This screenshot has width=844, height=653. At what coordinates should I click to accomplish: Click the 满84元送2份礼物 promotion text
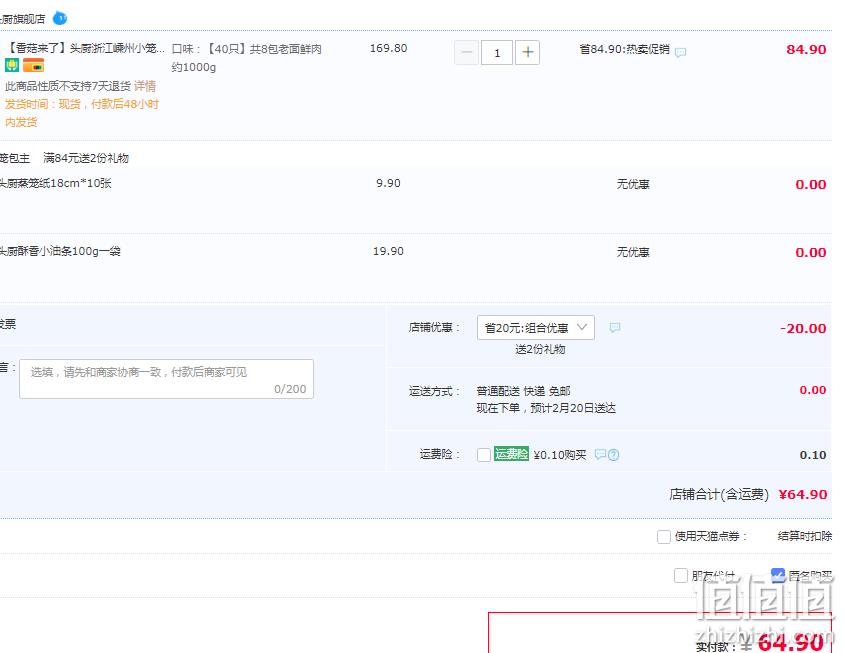click(x=86, y=158)
